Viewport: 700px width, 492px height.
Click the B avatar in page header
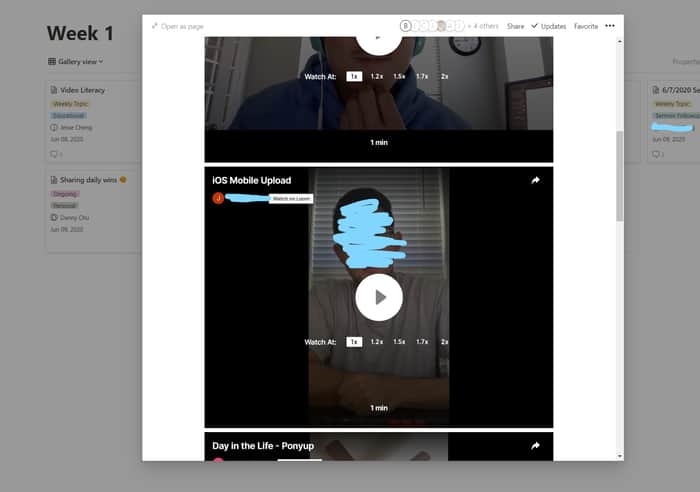(x=405, y=26)
